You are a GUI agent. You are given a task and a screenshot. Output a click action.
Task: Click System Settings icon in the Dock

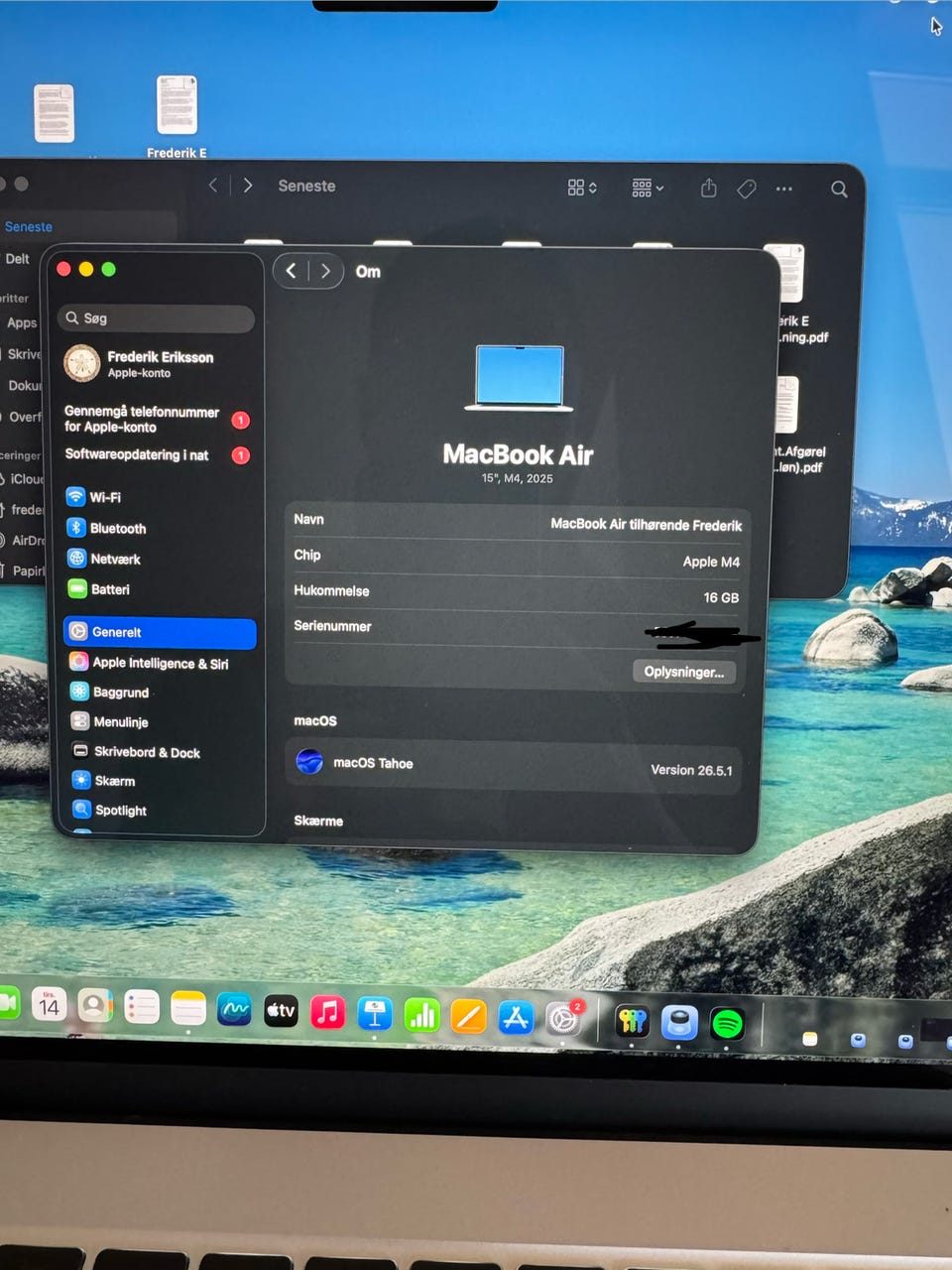click(563, 1019)
